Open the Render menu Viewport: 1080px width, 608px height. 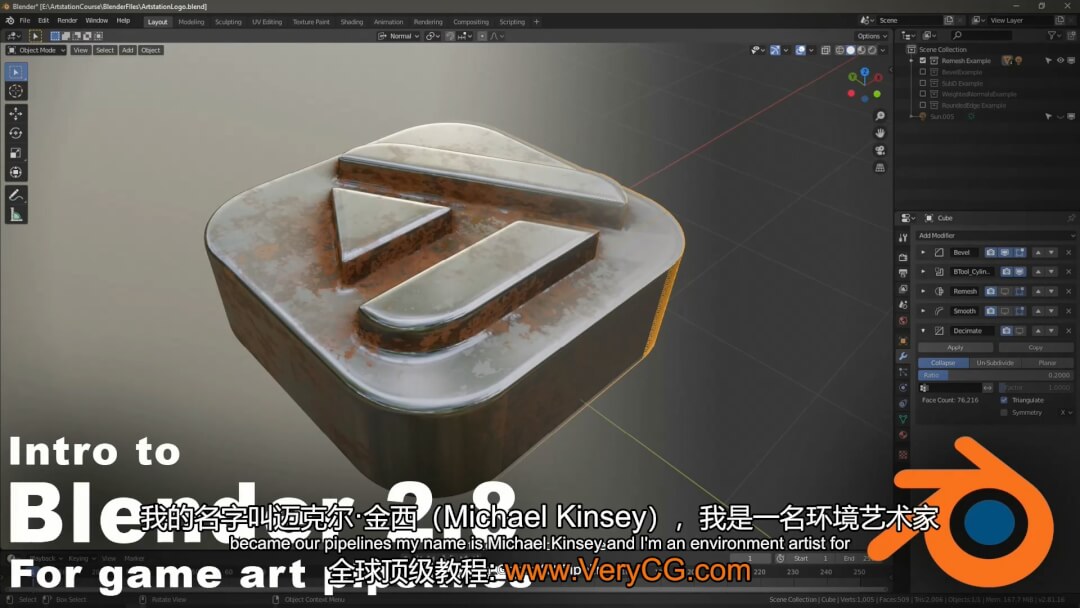[67, 21]
